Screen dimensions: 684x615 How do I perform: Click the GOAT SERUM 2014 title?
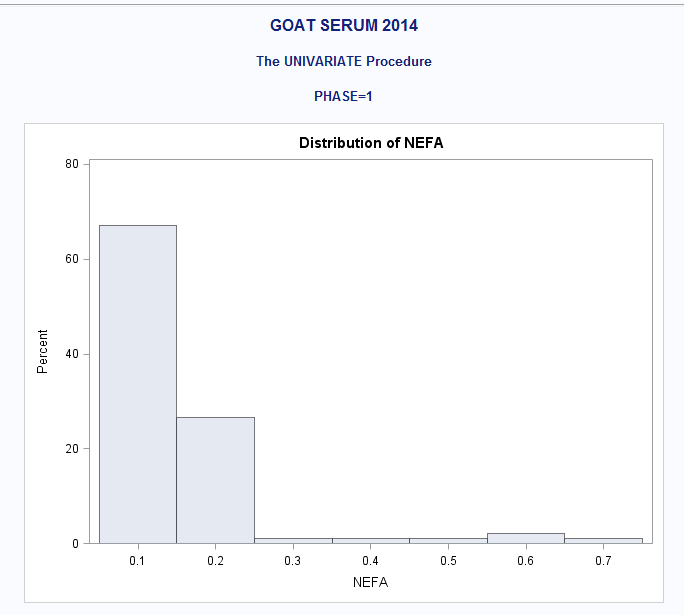pos(344,25)
